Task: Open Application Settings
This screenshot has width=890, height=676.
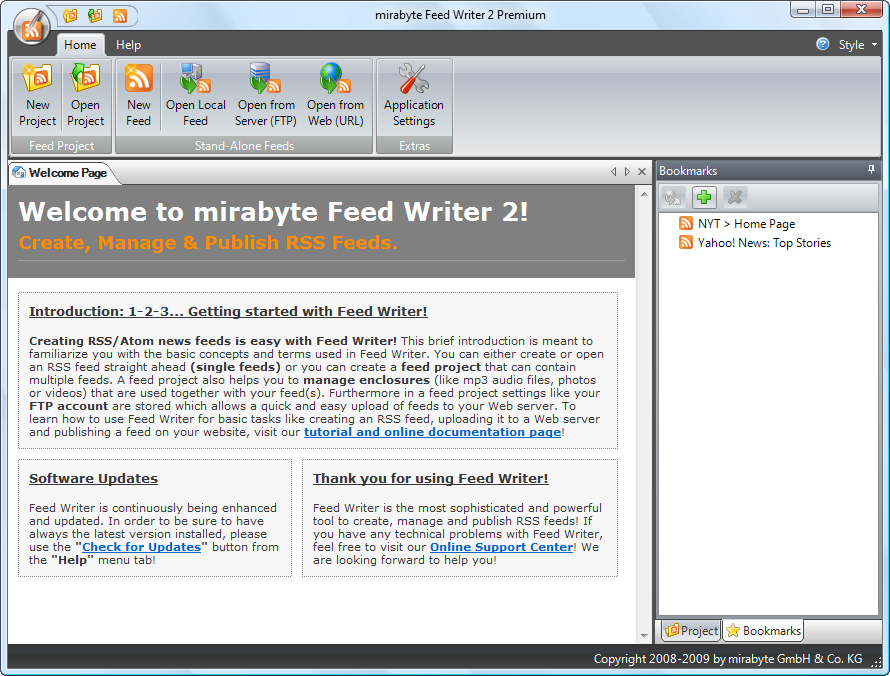Action: pyautogui.click(x=413, y=95)
